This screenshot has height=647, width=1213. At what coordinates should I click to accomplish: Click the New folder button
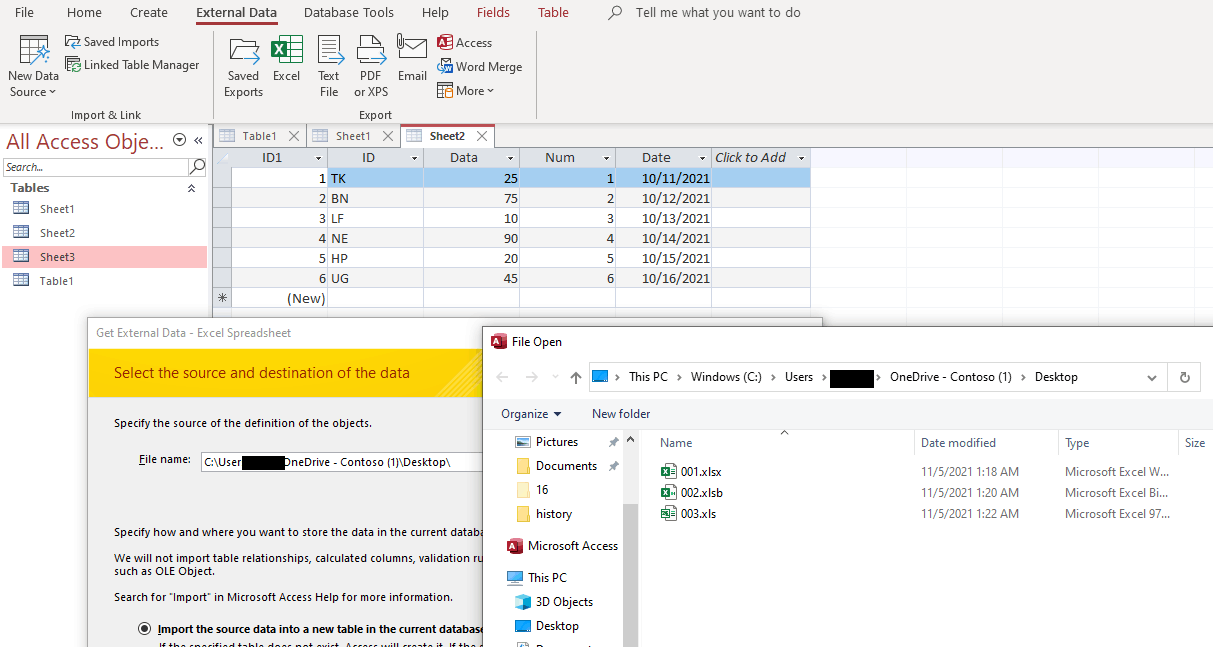[x=621, y=414]
